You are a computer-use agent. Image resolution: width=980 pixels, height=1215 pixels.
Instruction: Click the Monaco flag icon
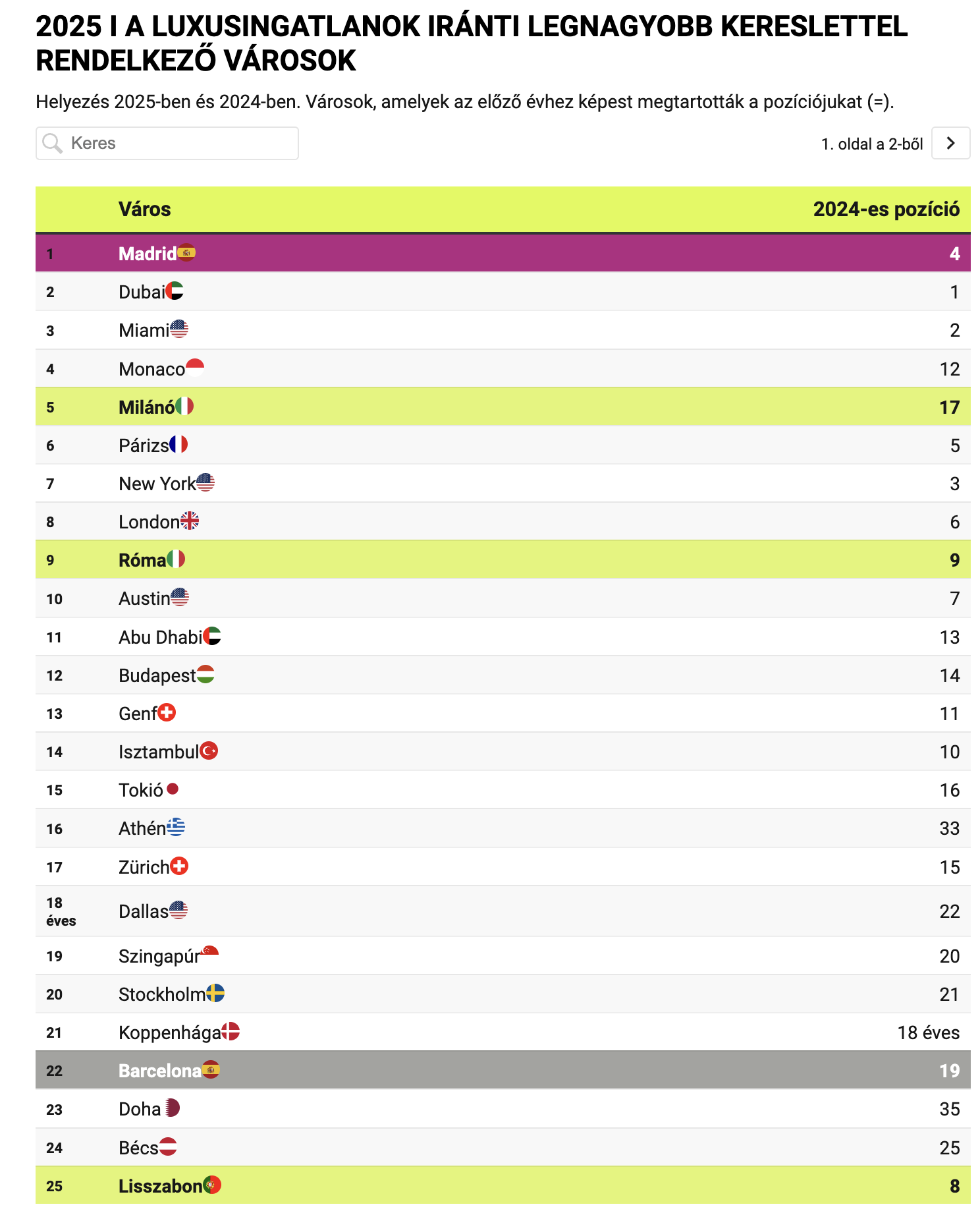(x=195, y=368)
